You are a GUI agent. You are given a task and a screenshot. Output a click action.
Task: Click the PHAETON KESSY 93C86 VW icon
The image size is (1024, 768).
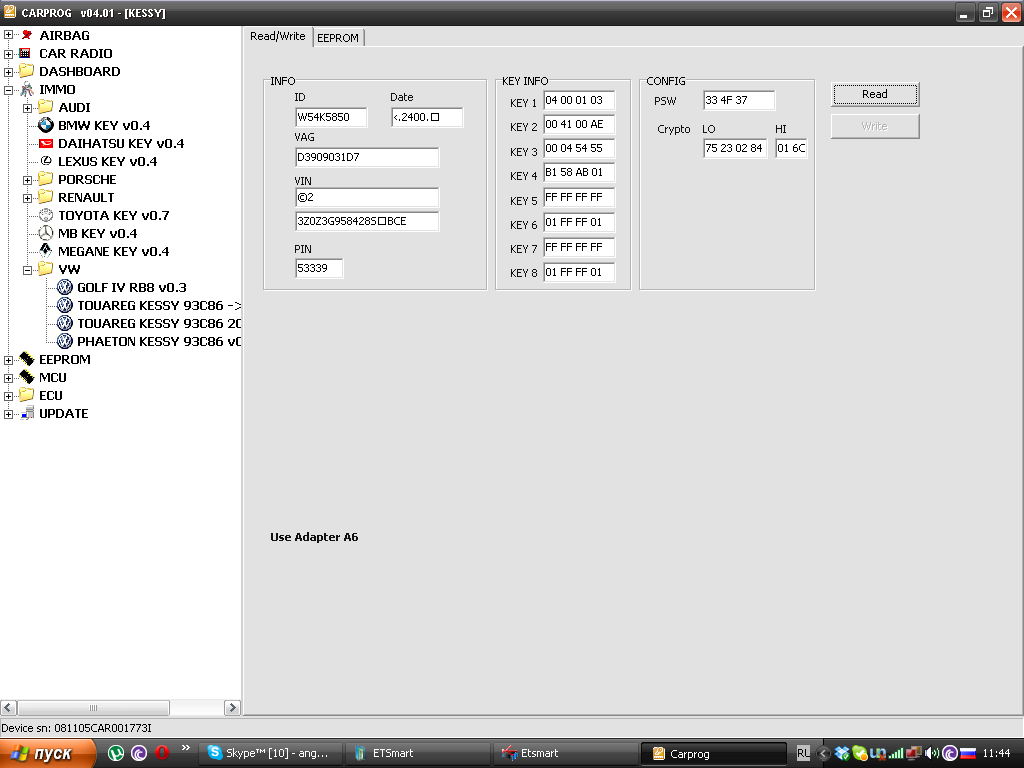[65, 342]
